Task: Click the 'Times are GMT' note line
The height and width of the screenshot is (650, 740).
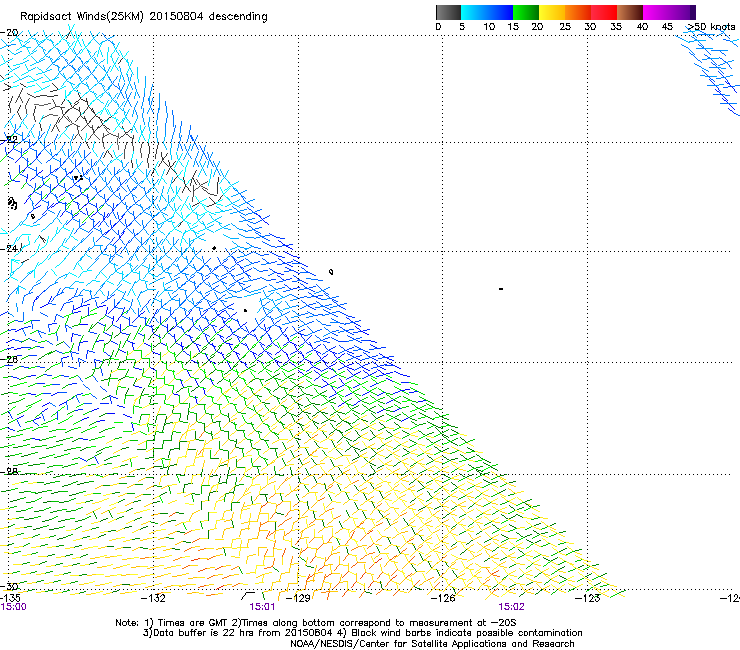Action: [x=316, y=623]
